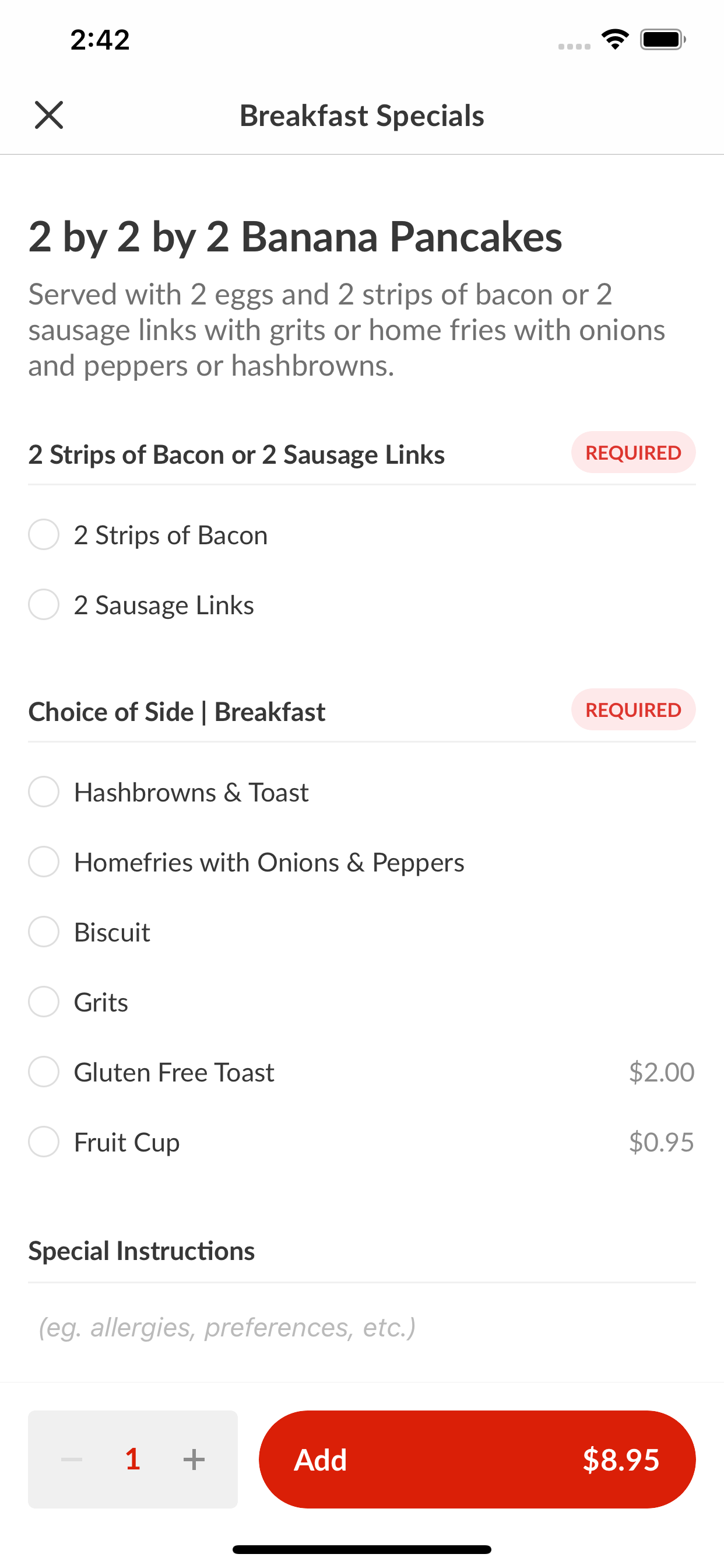Tap the Special Instructions heading

pyautogui.click(x=142, y=1251)
